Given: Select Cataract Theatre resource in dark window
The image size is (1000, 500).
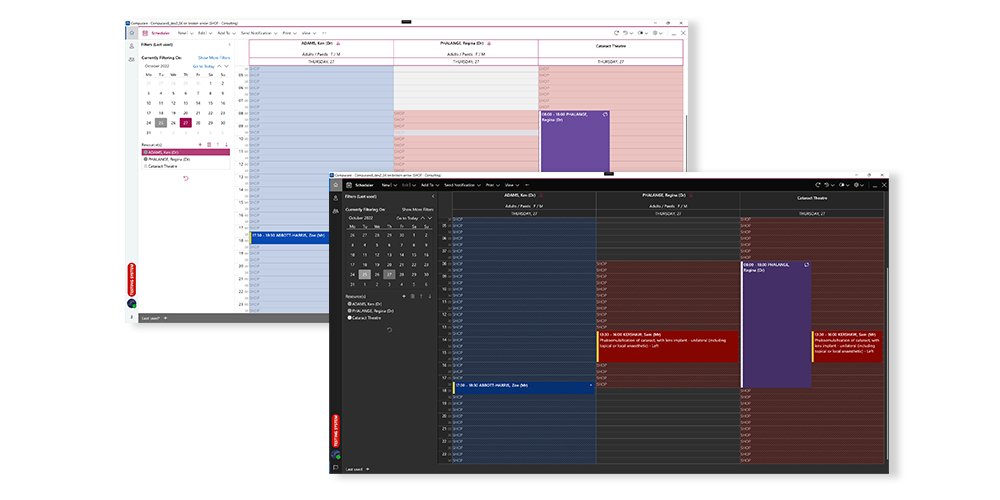Looking at the screenshot, I should [x=365, y=318].
